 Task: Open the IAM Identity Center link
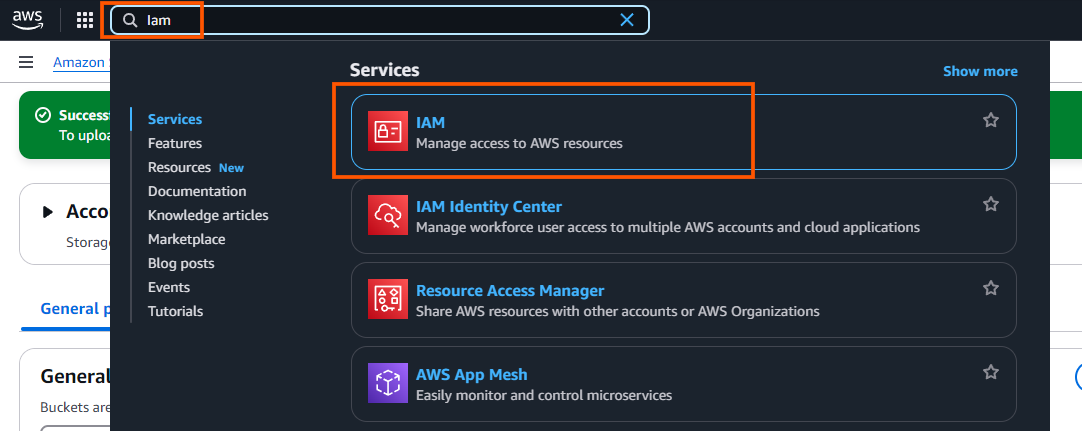489,206
